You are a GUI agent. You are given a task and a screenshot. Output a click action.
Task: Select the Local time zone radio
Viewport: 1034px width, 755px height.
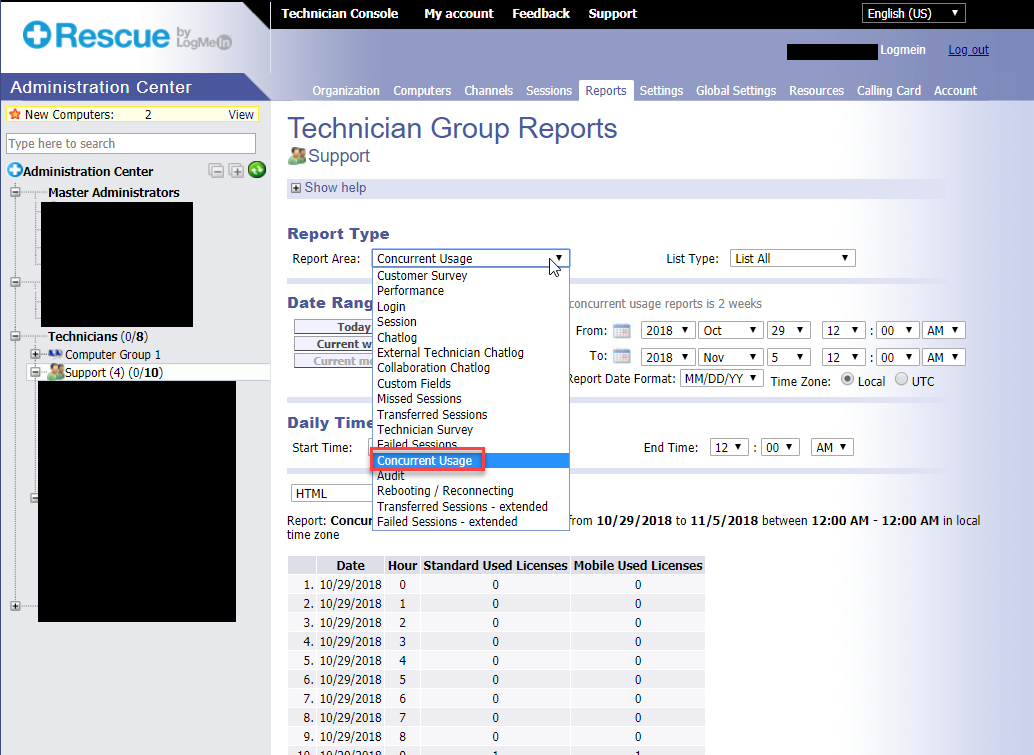[x=847, y=379]
